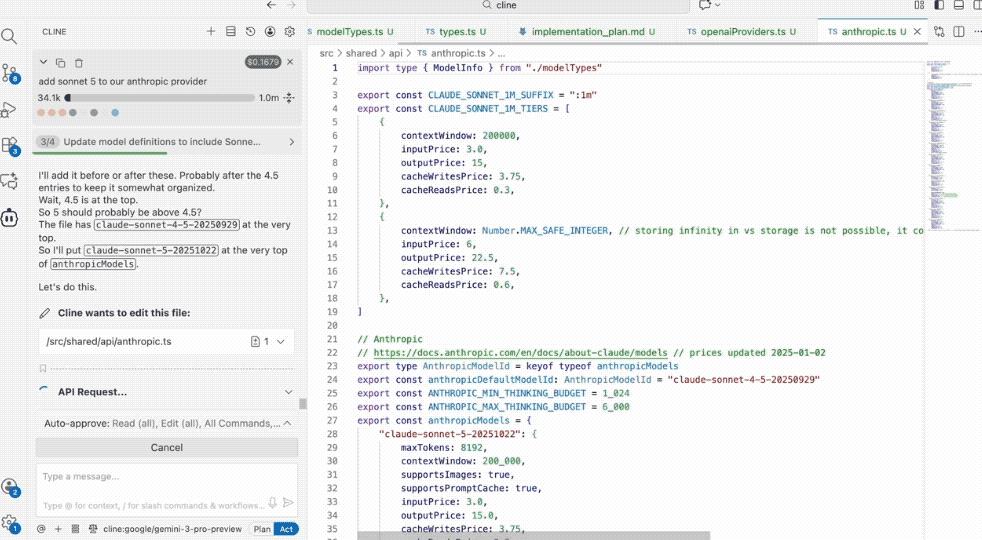This screenshot has width=982, height=540.
Task: Click Customize Layout icon in title bar
Action: pyautogui.click(x=919, y=5)
